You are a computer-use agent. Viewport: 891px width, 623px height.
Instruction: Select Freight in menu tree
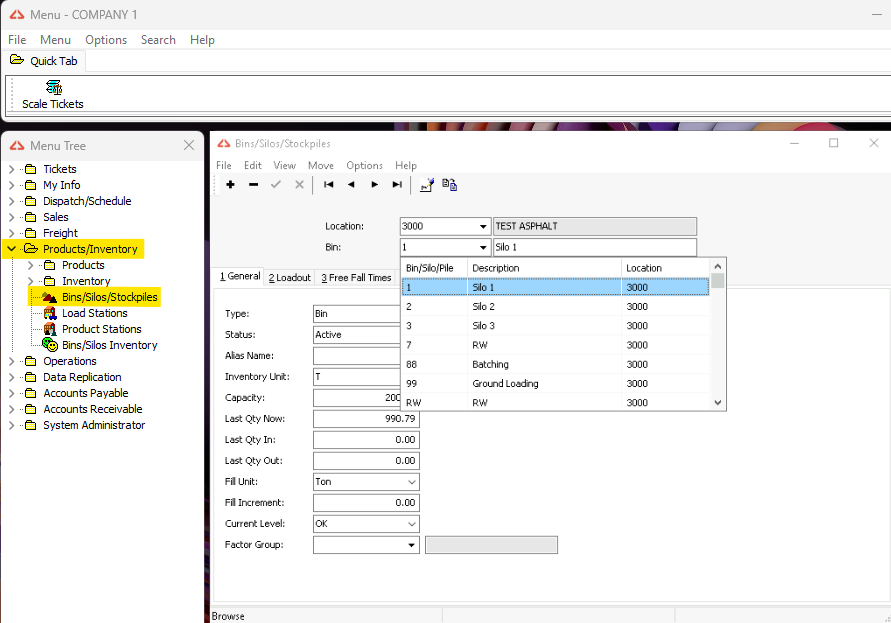(x=60, y=233)
